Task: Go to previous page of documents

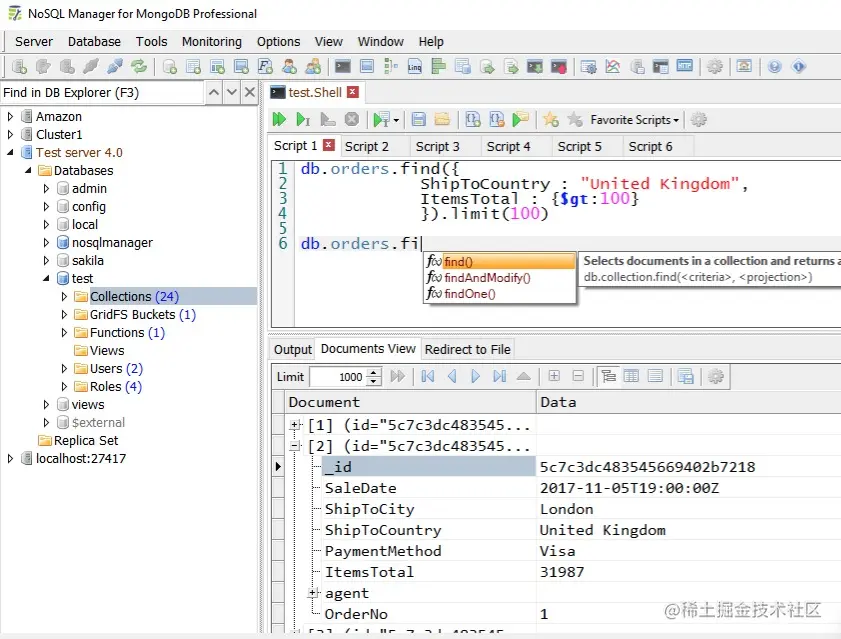Action: tap(452, 376)
